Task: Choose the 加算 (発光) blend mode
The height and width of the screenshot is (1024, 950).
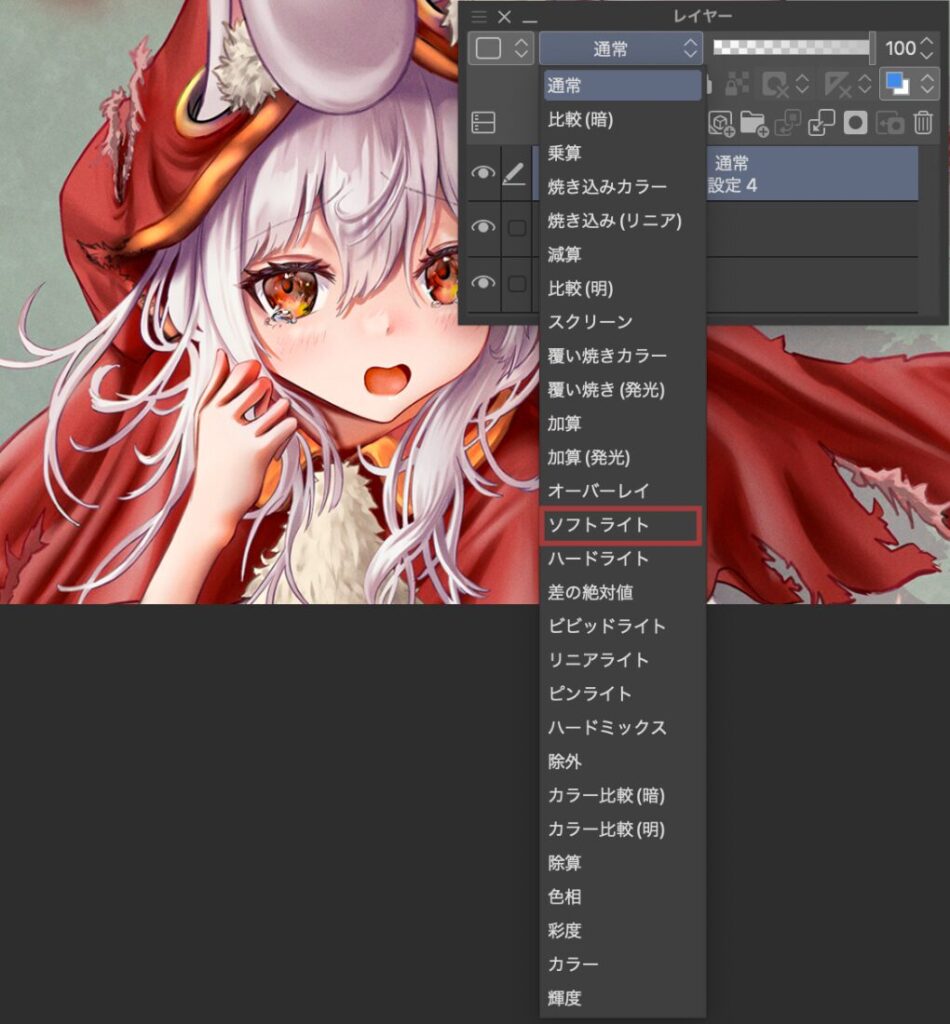Action: [x=622, y=457]
